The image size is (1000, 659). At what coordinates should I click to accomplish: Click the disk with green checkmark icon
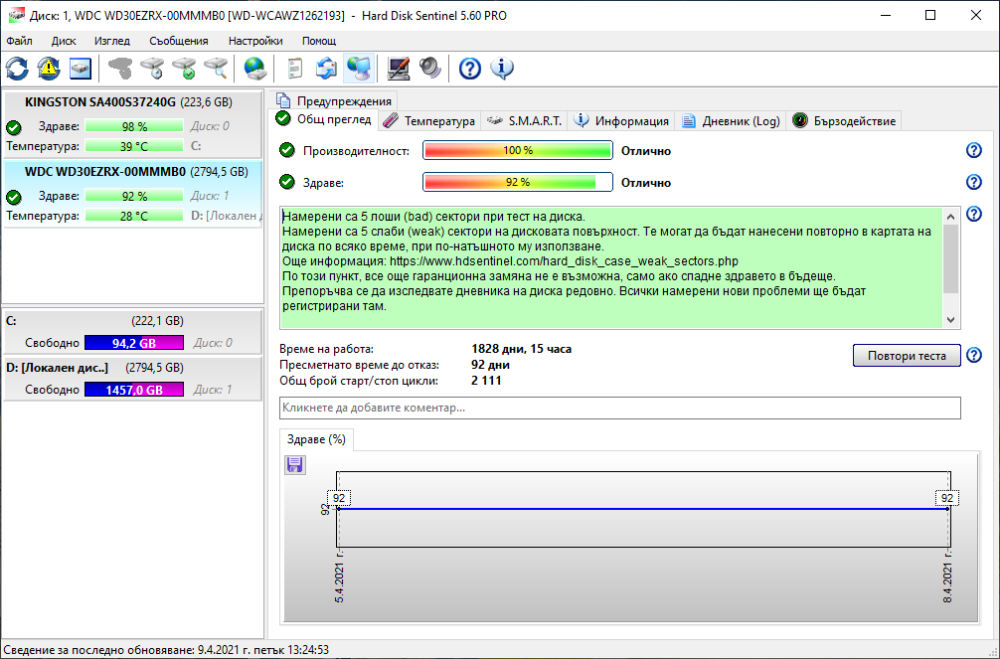click(x=184, y=68)
